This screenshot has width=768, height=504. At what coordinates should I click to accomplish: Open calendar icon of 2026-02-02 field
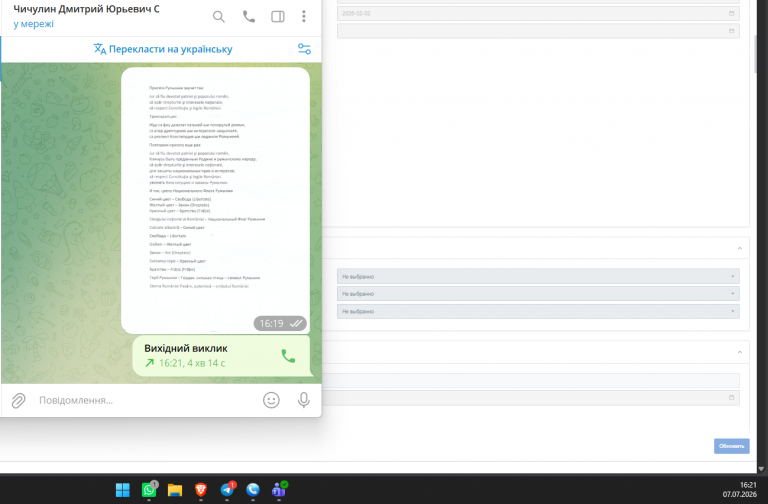(731, 13)
